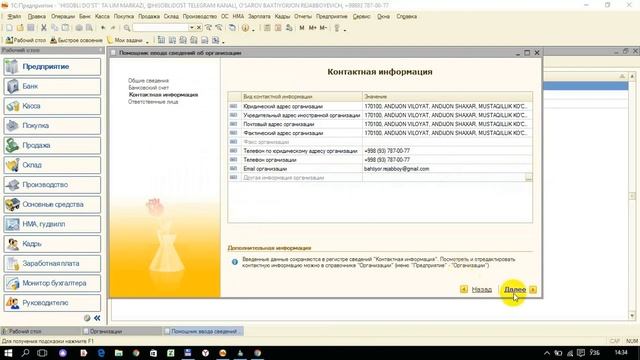Open the Продажа sidebar section

[x=52, y=145]
